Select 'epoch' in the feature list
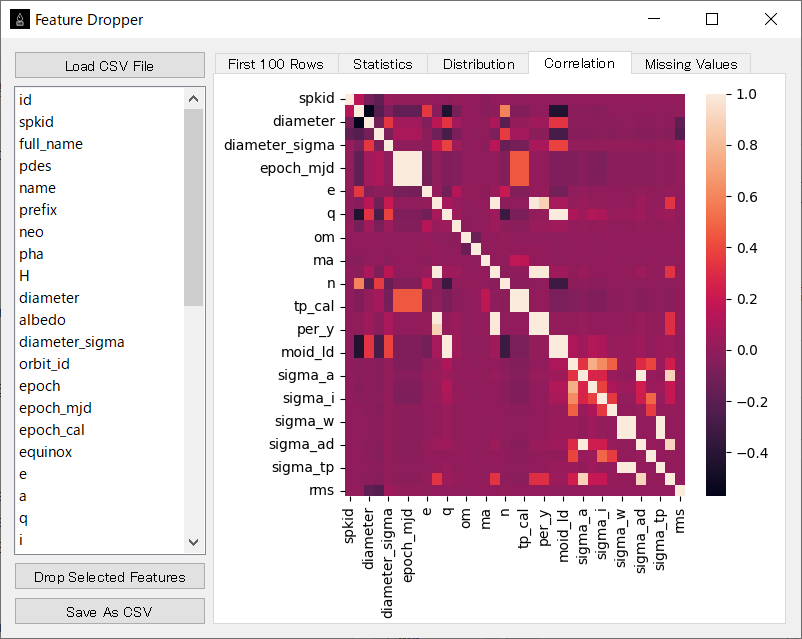 (x=100, y=386)
